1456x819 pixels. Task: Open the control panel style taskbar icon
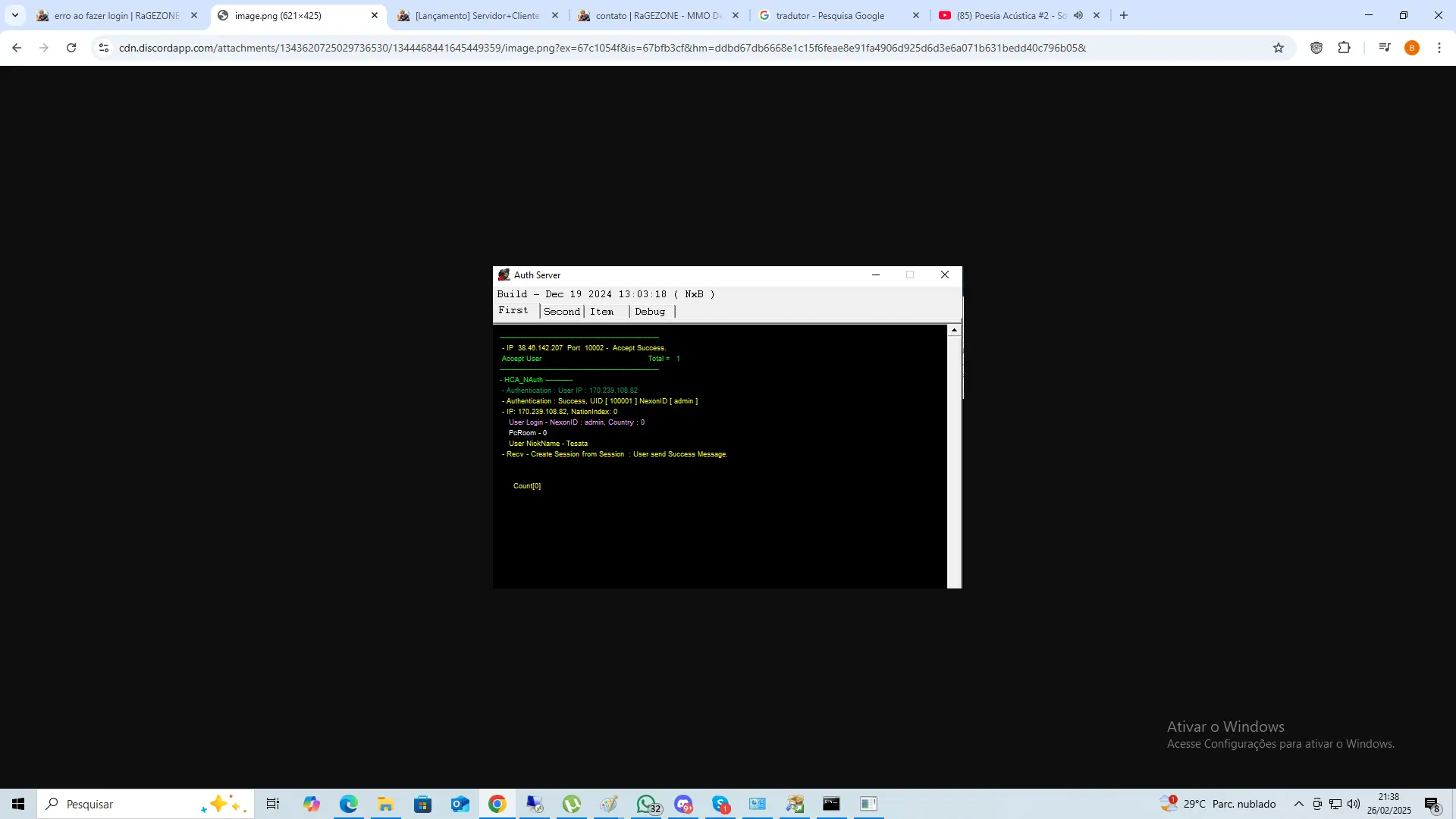click(x=758, y=804)
